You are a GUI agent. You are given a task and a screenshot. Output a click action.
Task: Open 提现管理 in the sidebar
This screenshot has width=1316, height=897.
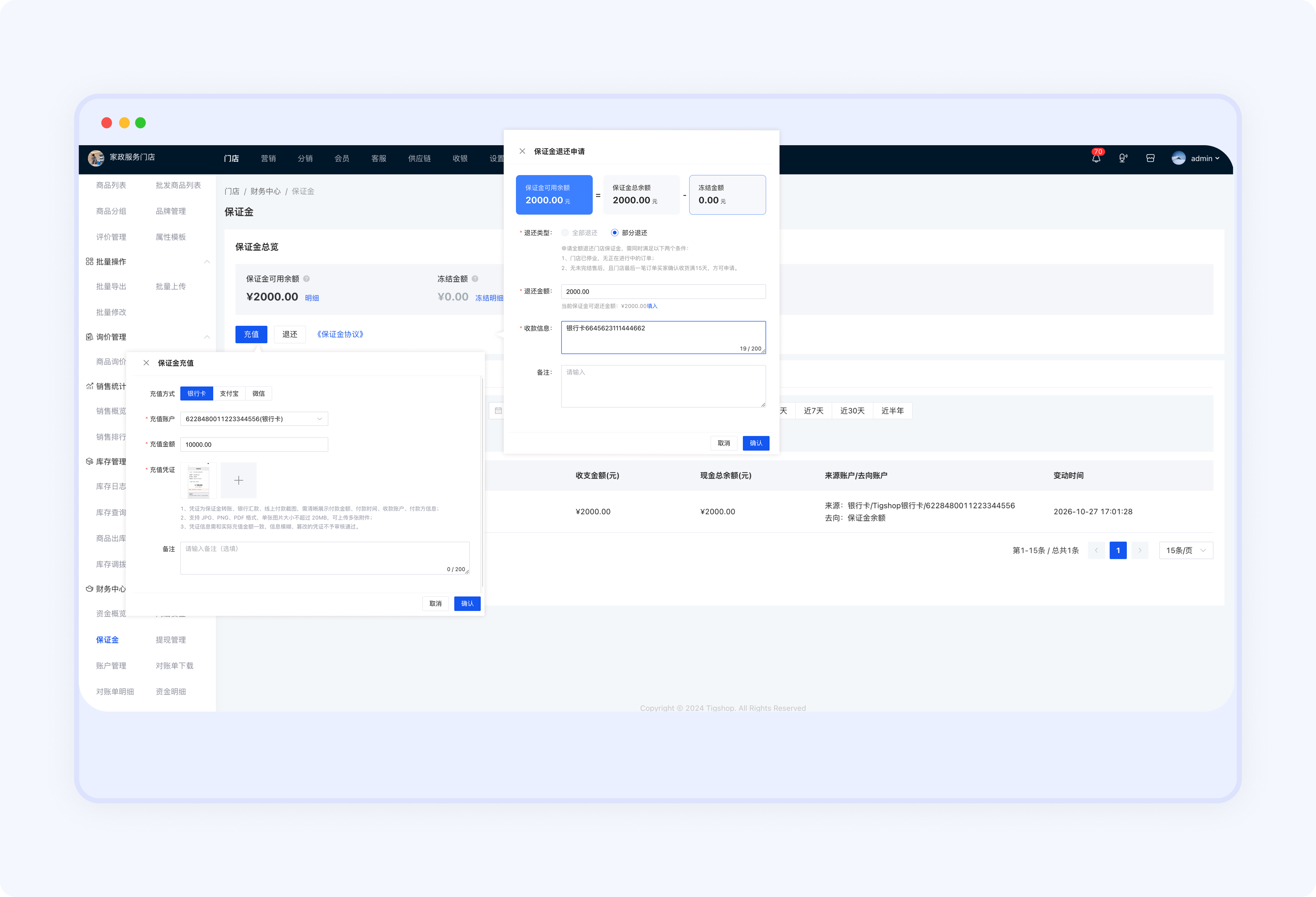click(x=171, y=640)
